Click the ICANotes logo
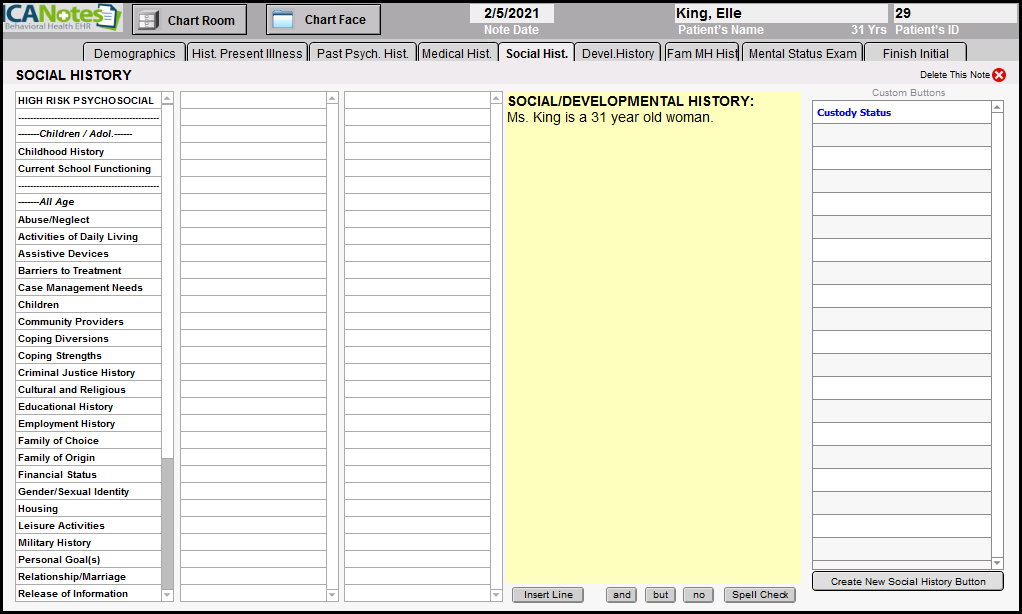The height and width of the screenshot is (614, 1022). (x=62, y=18)
